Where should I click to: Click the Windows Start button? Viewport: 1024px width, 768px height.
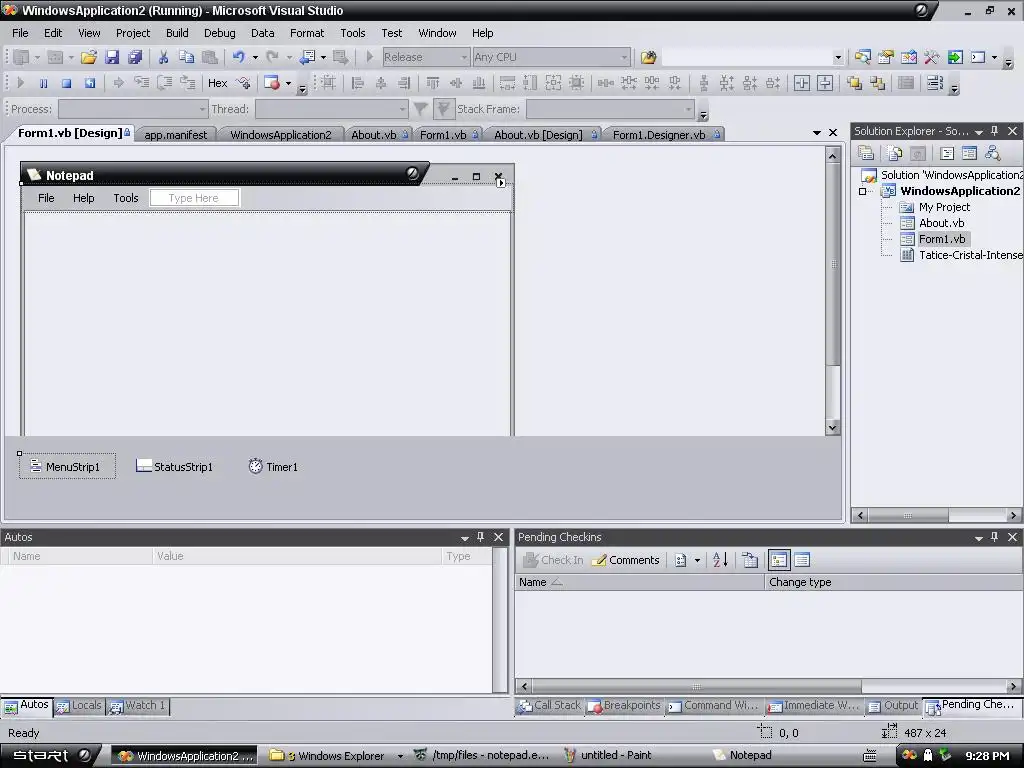[x=49, y=756]
